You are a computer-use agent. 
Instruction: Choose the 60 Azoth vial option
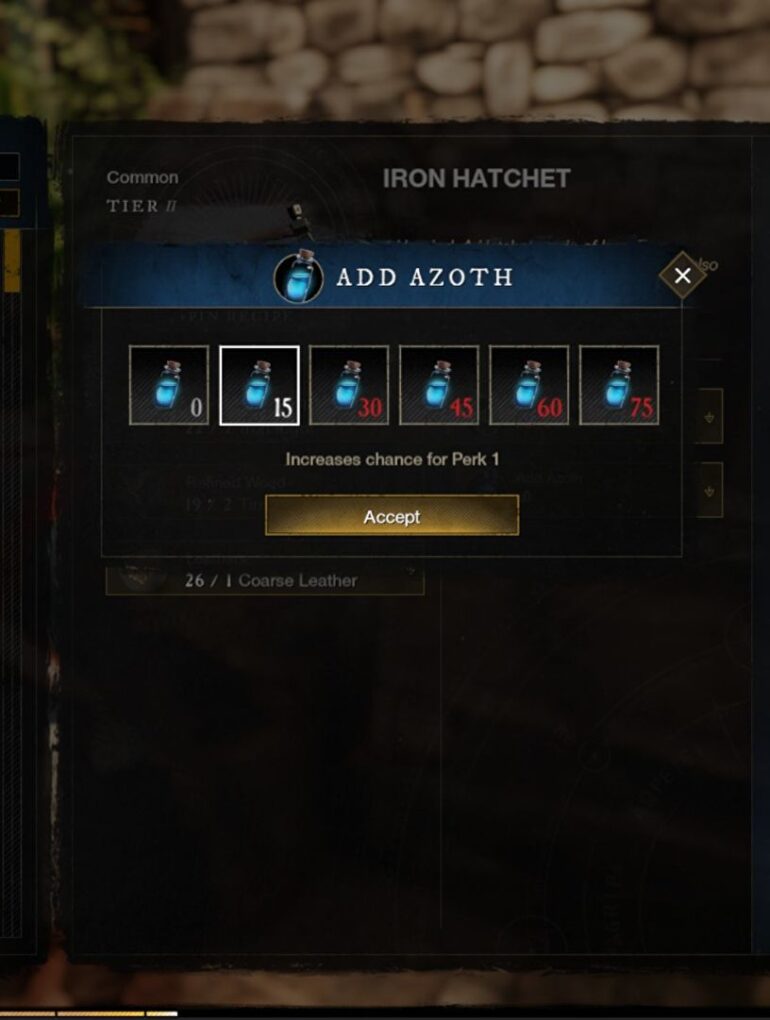pyautogui.click(x=529, y=385)
